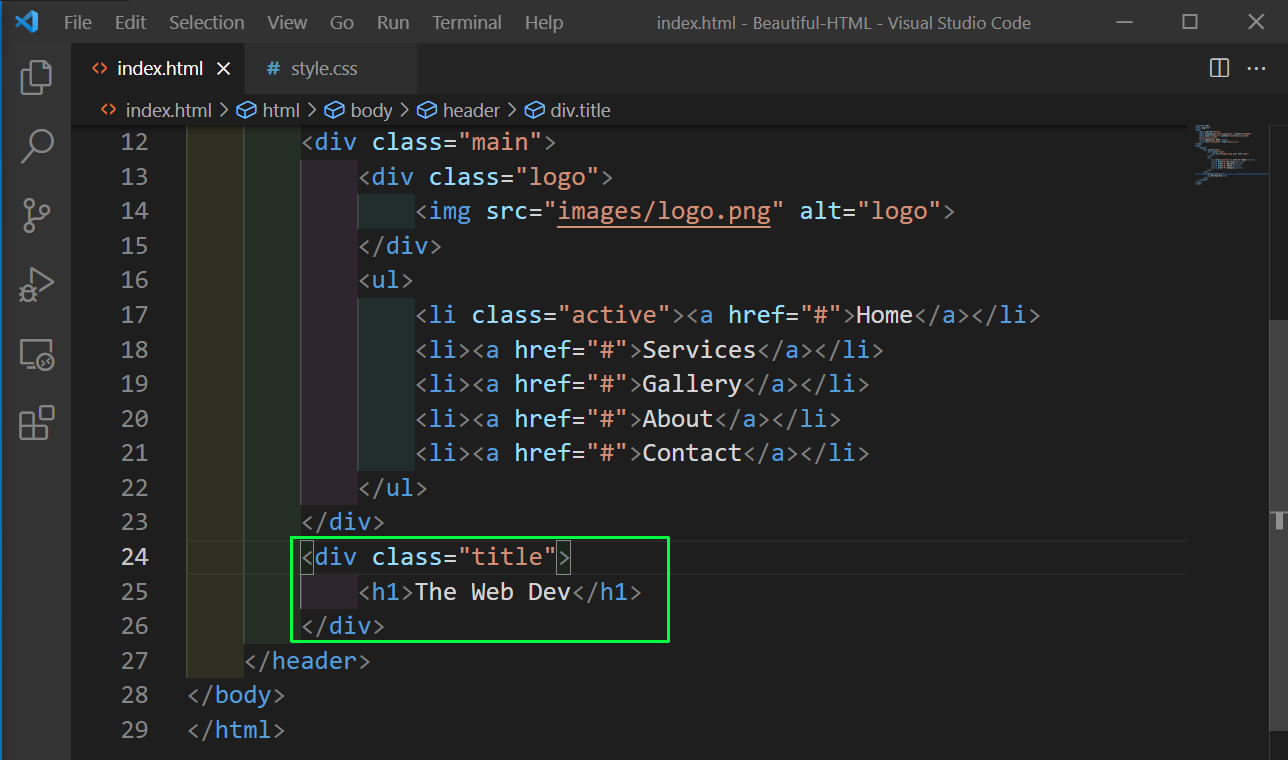Screen dimensions: 1288x760
Task: Click 'The Web Dev' heading text
Action: tap(492, 592)
